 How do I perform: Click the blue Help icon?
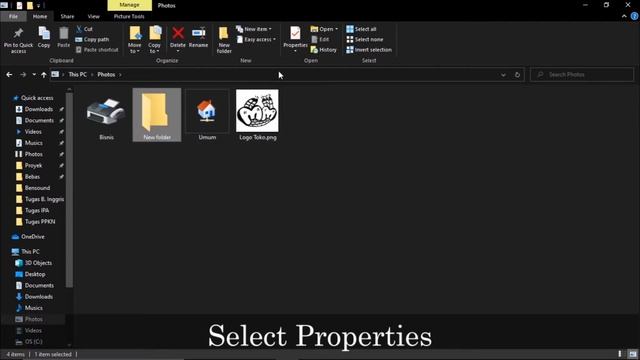point(634,16)
